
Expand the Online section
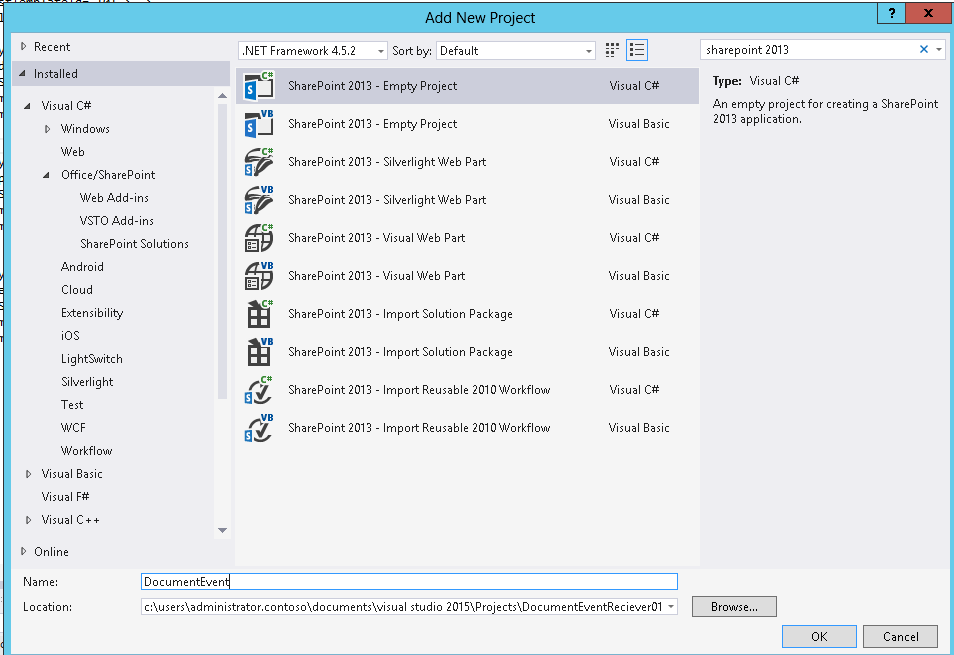point(23,551)
